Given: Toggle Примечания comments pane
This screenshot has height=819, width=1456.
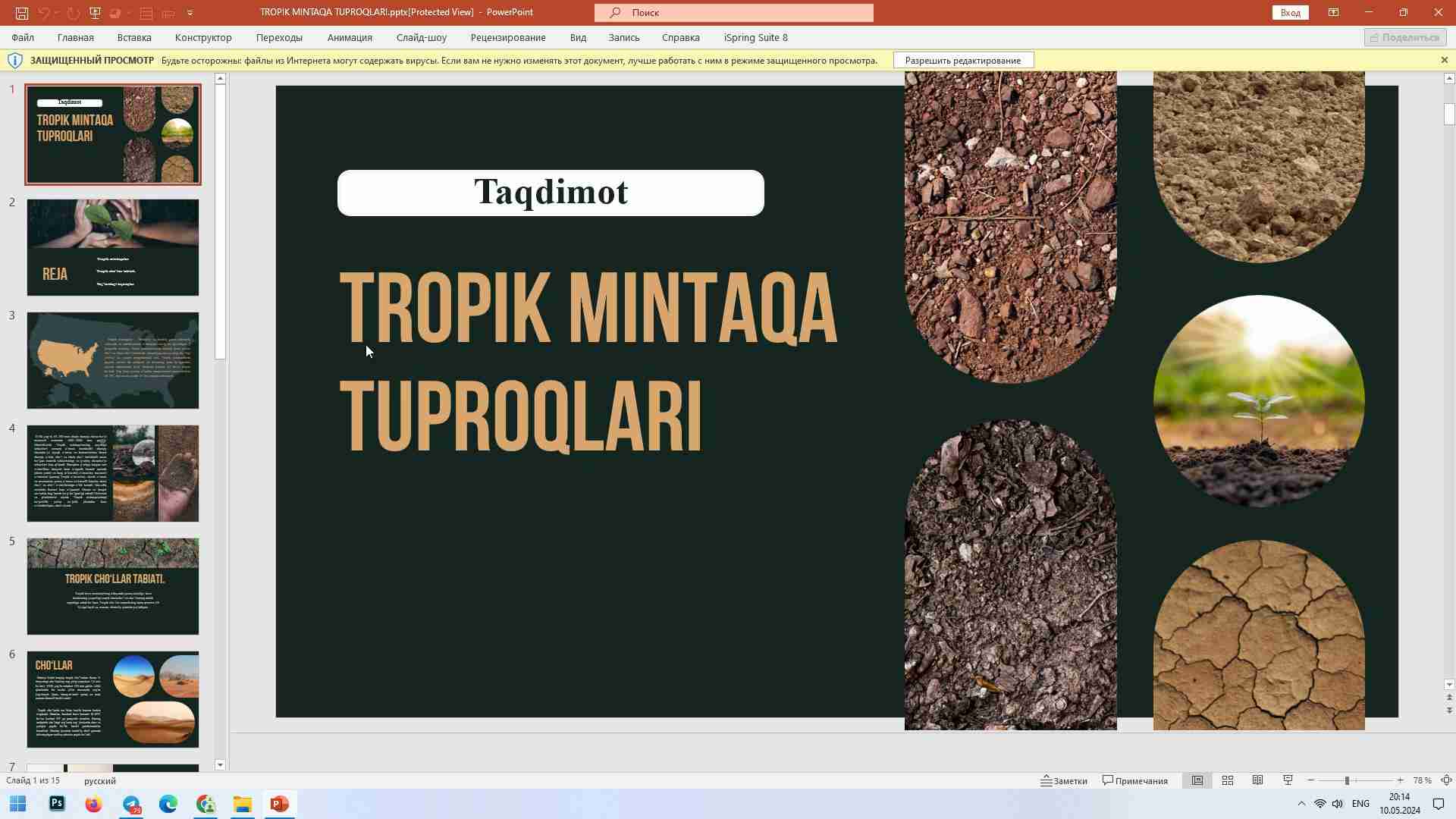Looking at the screenshot, I should pos(1134,780).
